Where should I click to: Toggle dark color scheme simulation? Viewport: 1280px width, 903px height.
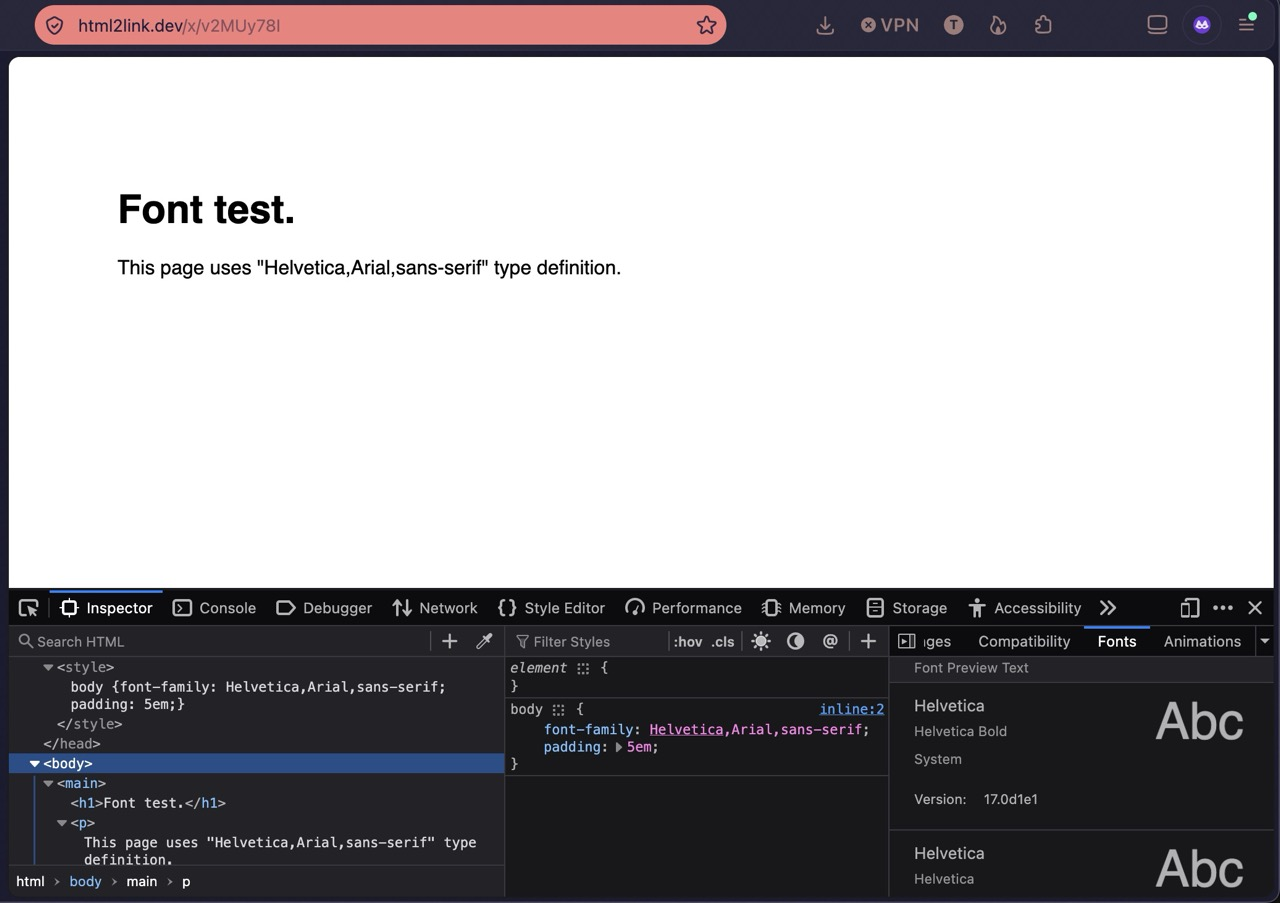(x=796, y=641)
